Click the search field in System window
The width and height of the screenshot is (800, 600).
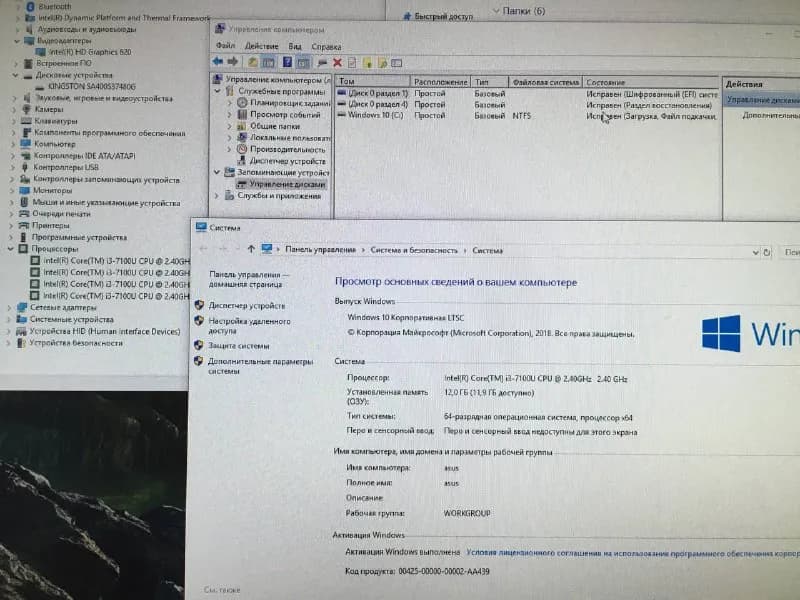click(791, 253)
